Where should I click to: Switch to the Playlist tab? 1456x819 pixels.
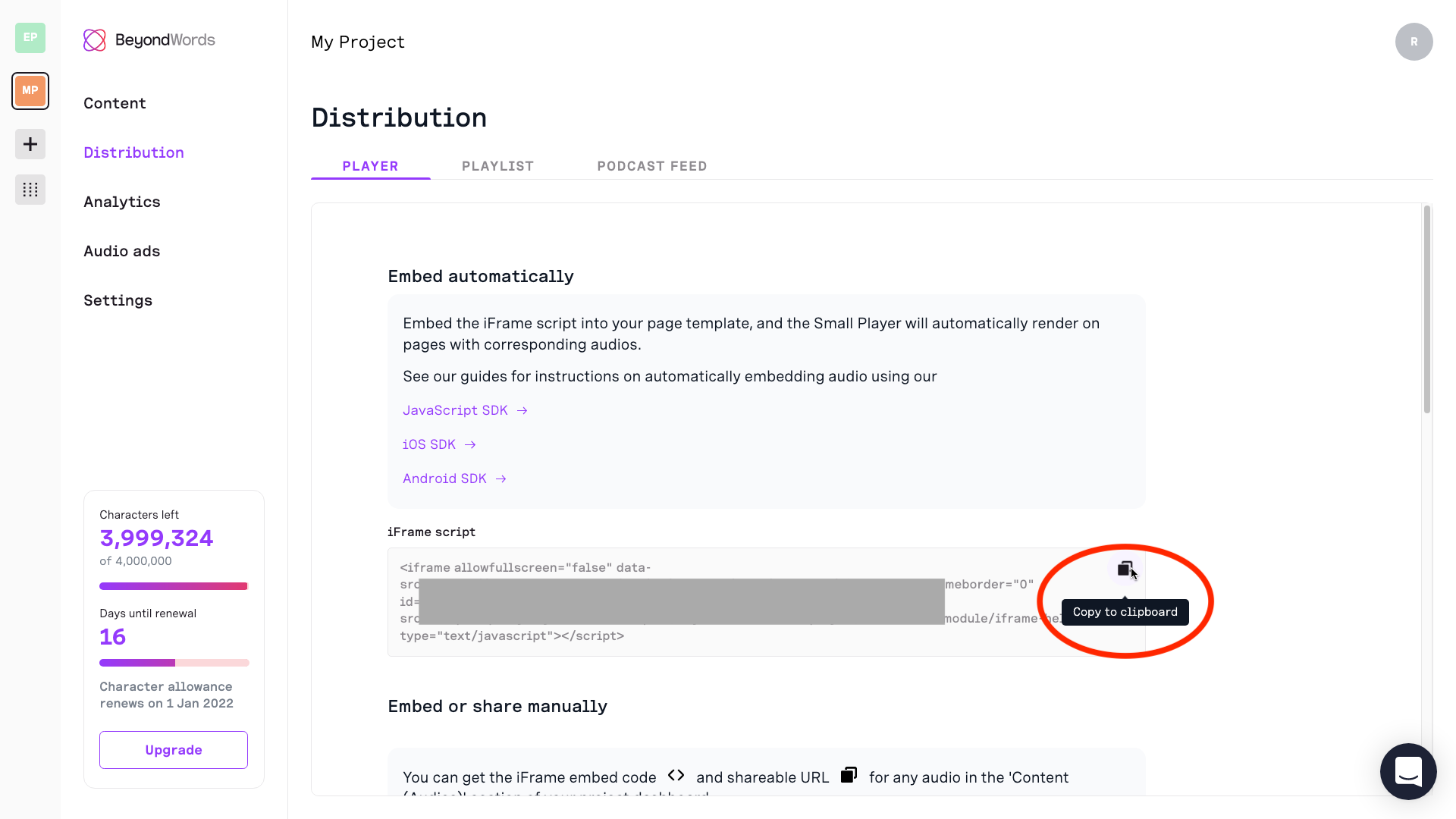tap(497, 166)
